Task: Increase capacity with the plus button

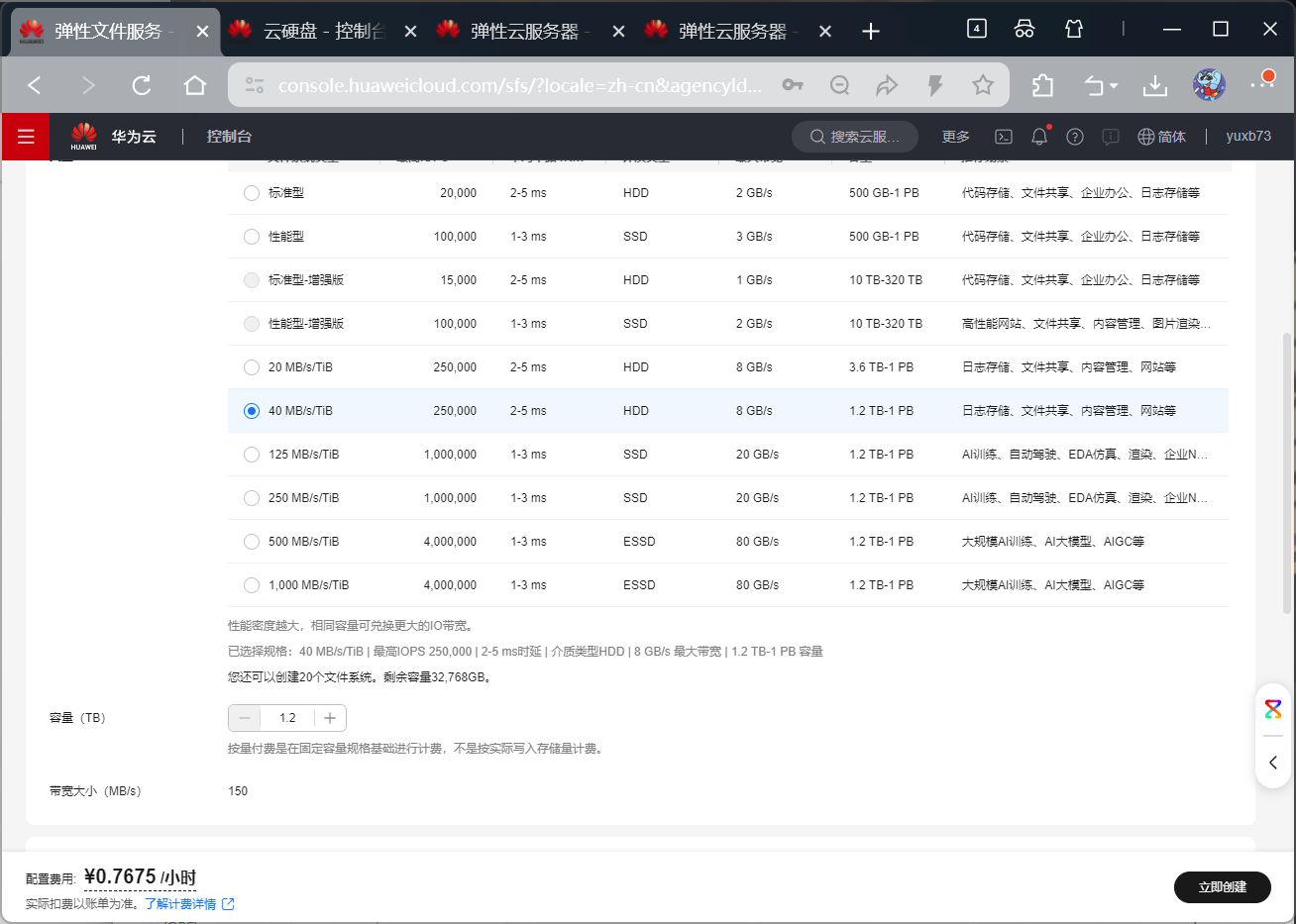Action: click(x=330, y=718)
